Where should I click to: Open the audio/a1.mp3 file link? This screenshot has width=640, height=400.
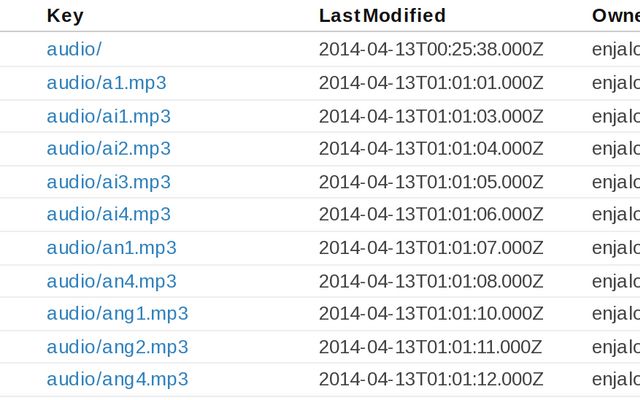tap(106, 83)
